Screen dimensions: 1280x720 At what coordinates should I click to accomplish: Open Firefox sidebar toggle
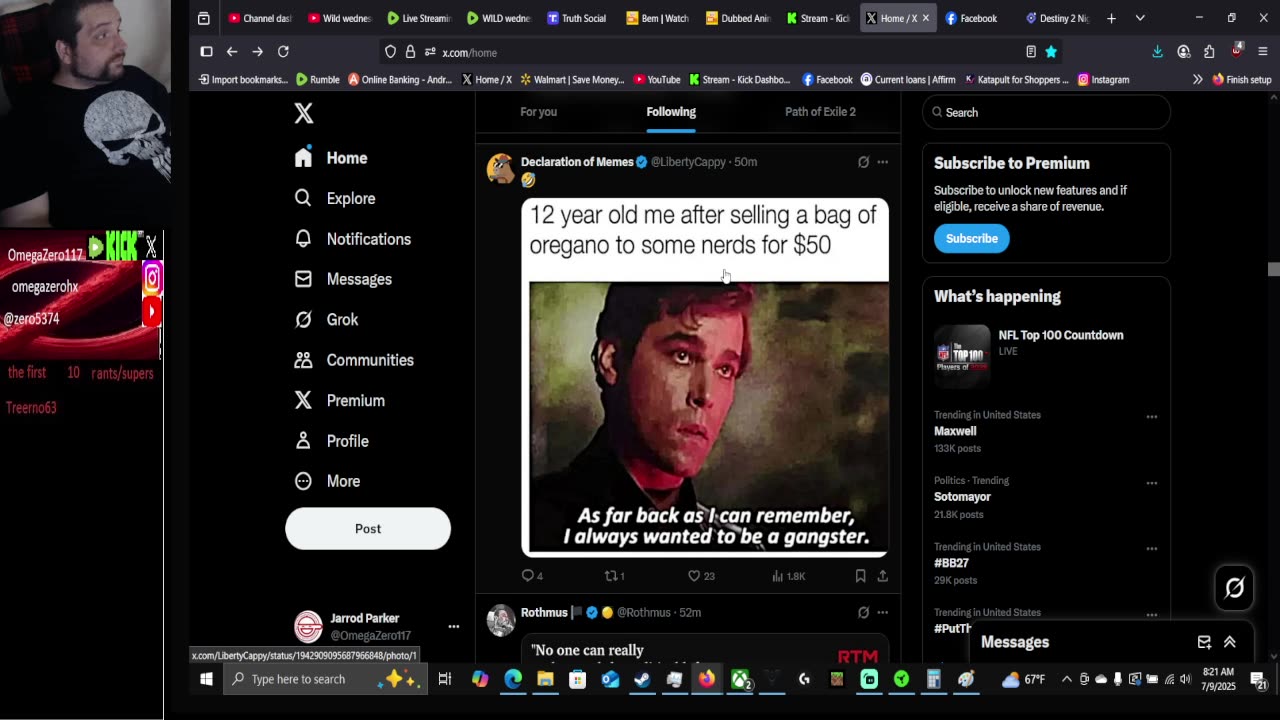[x=206, y=52]
